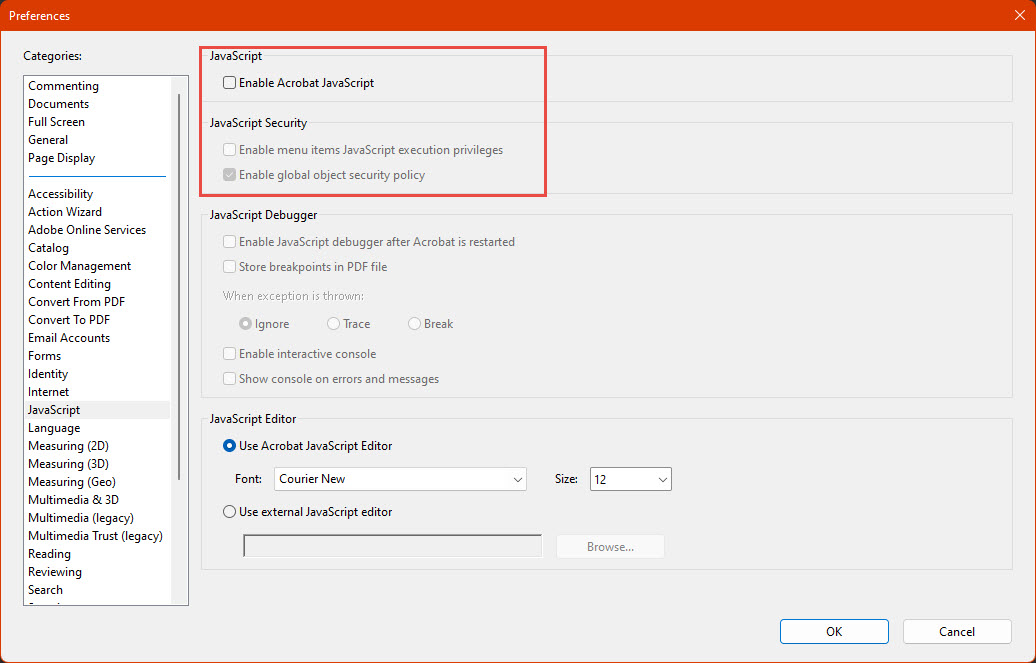Confirm preferences with the OK button
1036x663 pixels.
pyautogui.click(x=833, y=631)
